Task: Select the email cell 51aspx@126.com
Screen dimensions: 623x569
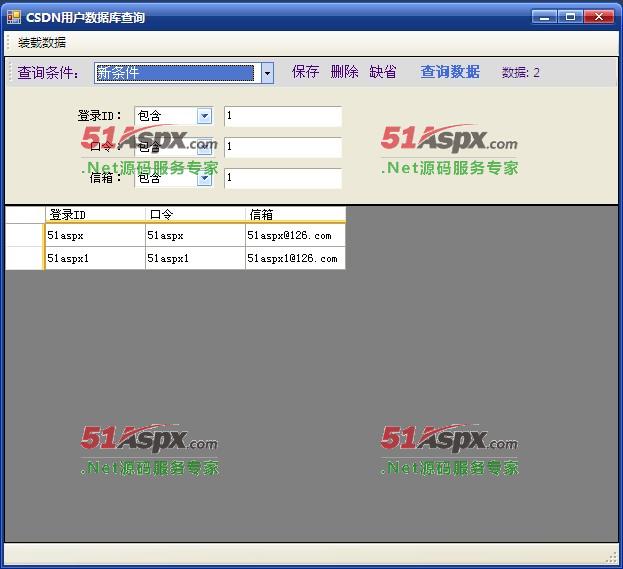Action: pyautogui.click(x=295, y=235)
